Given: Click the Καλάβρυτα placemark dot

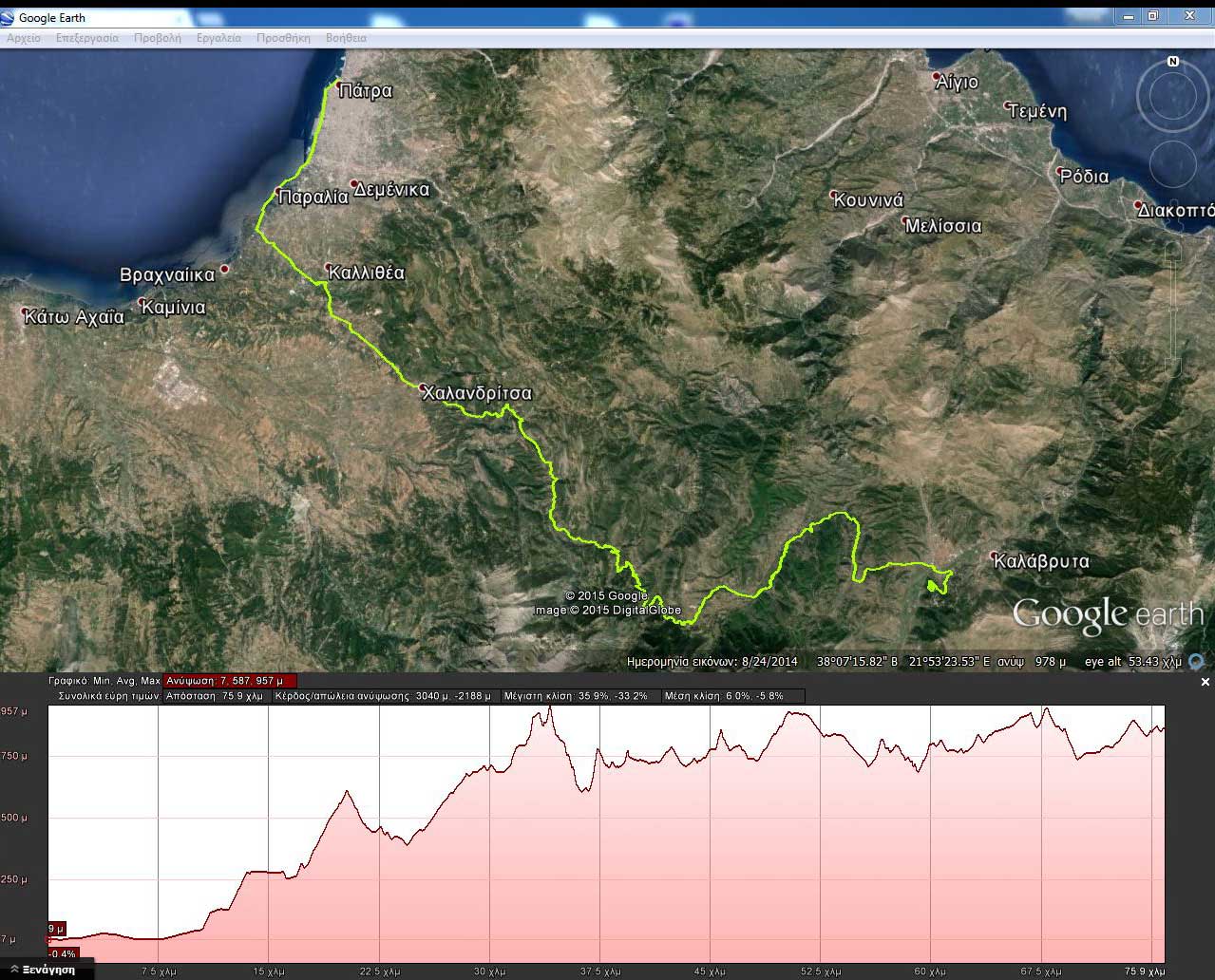Looking at the screenshot, I should click(x=994, y=556).
